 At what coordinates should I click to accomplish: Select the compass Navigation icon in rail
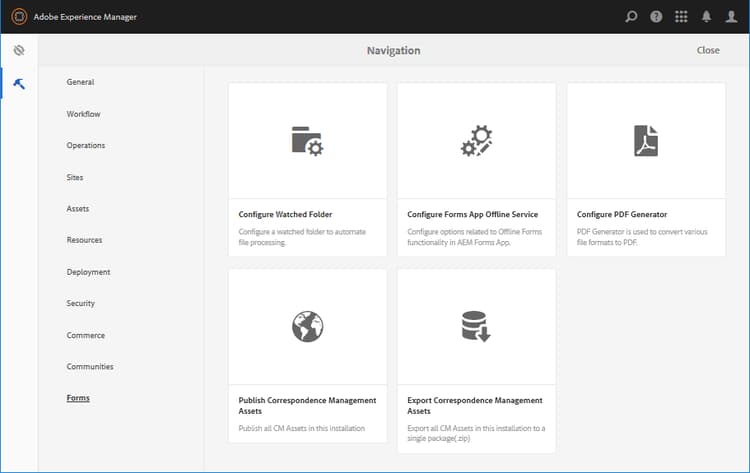(19, 50)
